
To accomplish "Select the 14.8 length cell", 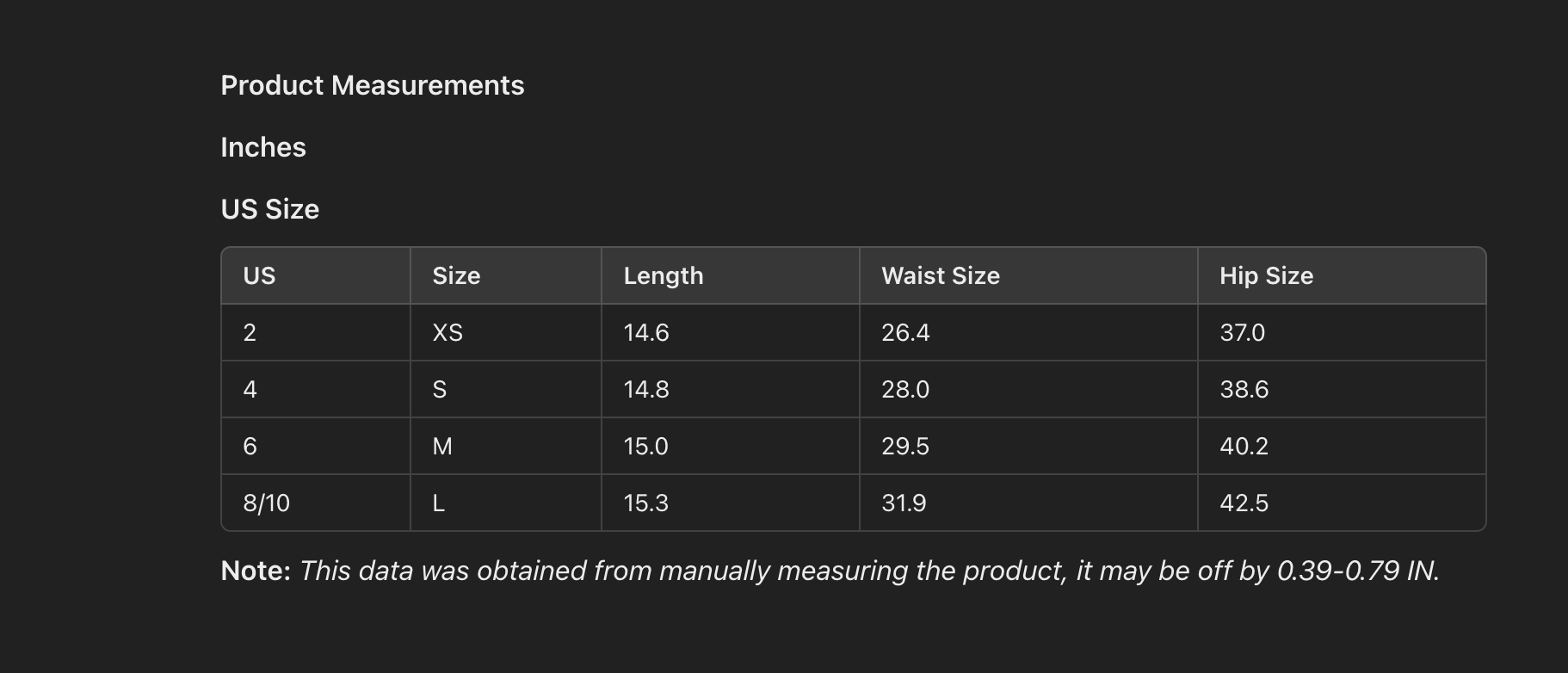I will point(646,389).
